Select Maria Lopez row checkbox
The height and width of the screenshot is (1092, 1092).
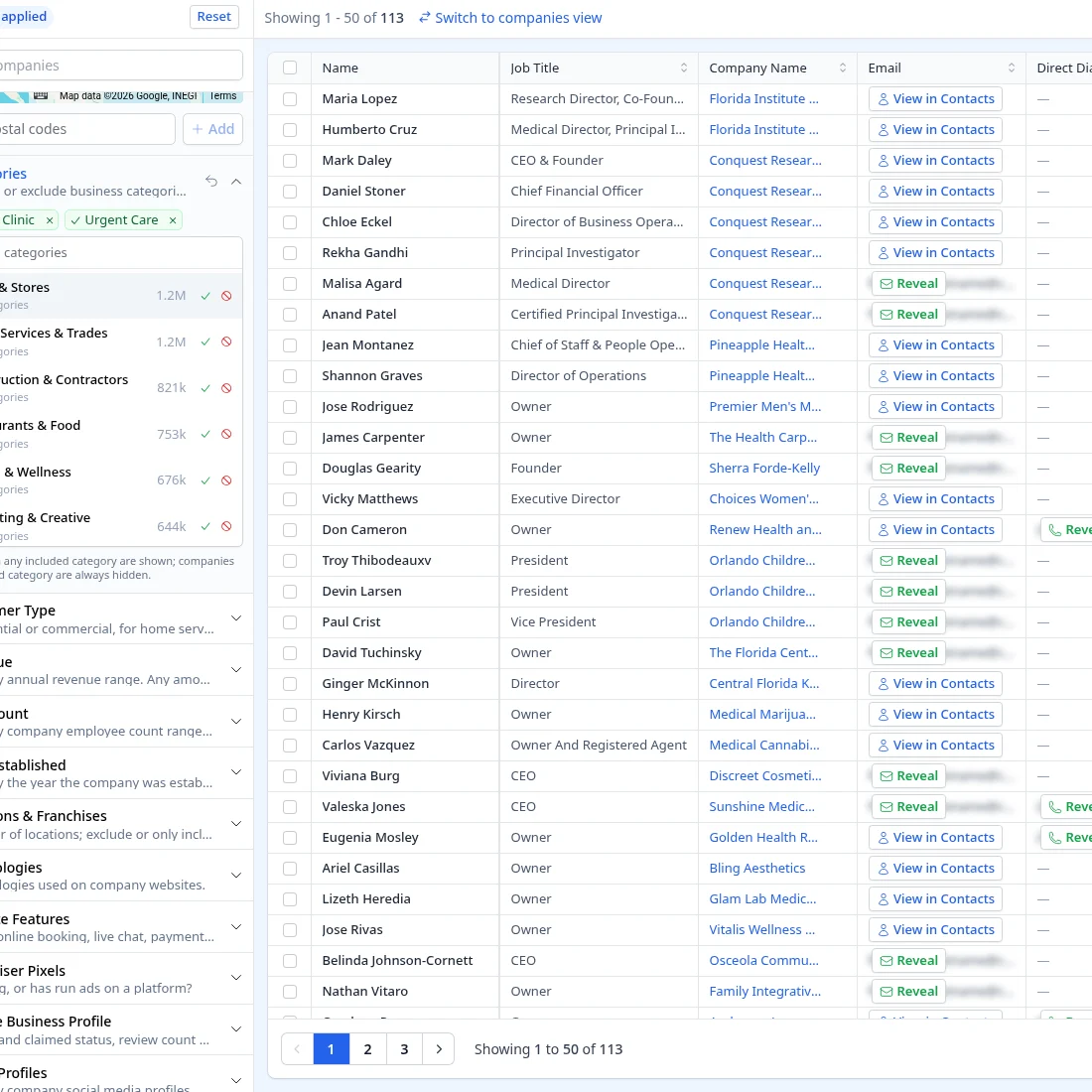click(290, 99)
